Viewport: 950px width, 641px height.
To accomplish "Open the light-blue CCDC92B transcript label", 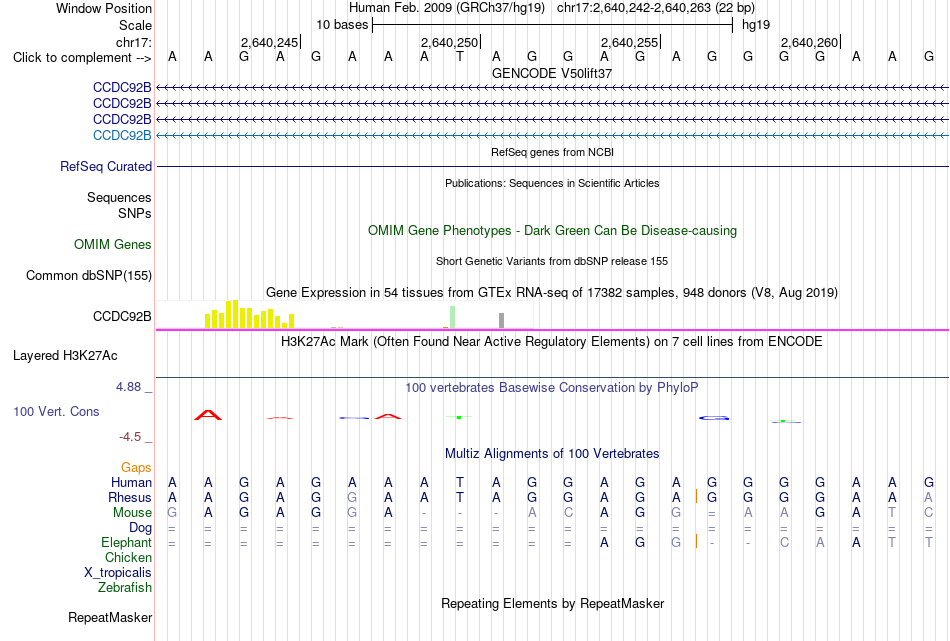I will pos(122,135).
